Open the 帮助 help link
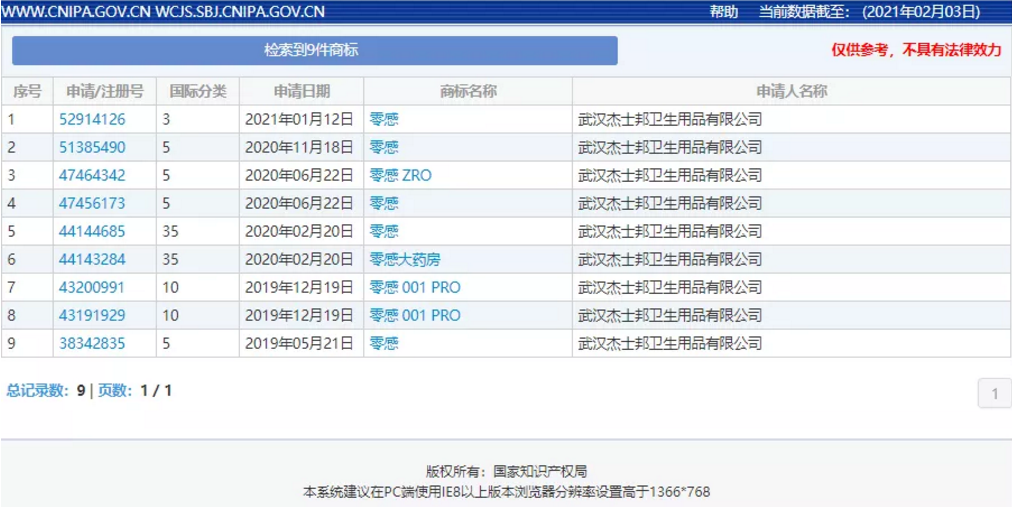Image resolution: width=1012 pixels, height=507 pixels. (x=723, y=12)
